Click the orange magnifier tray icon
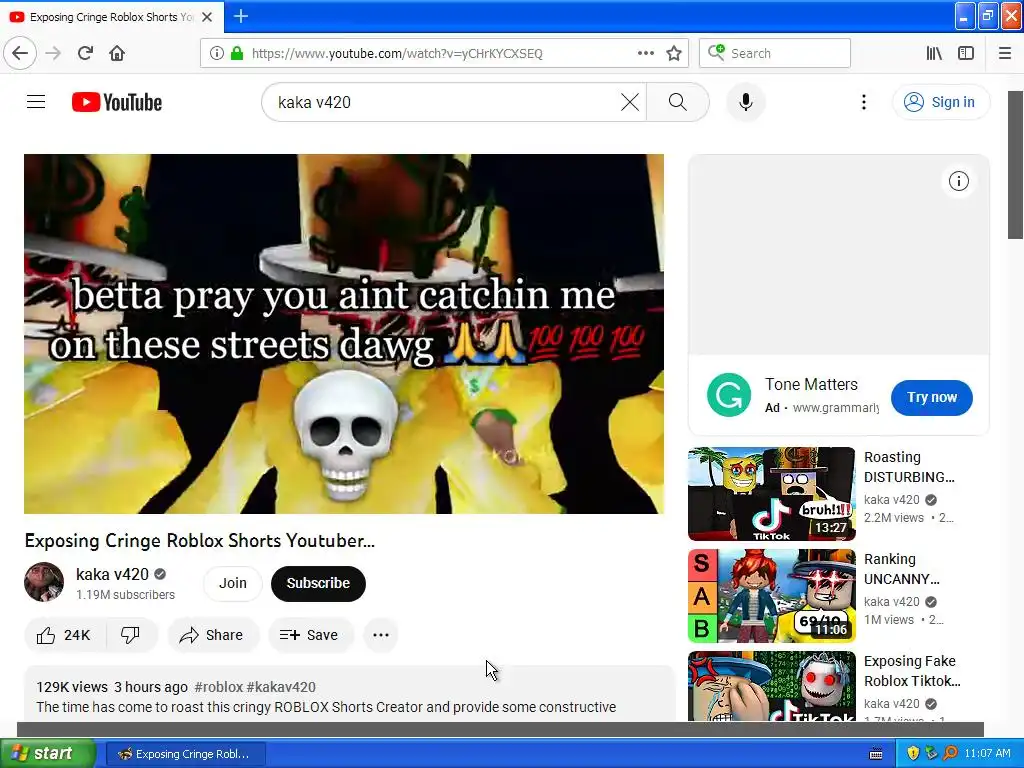 pos(950,753)
